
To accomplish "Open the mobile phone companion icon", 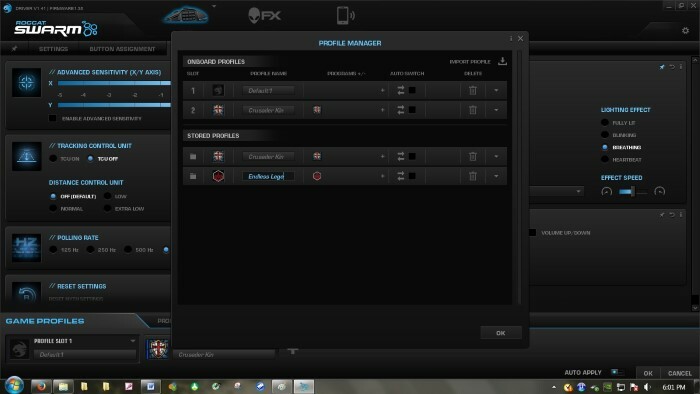I will 345,15.
